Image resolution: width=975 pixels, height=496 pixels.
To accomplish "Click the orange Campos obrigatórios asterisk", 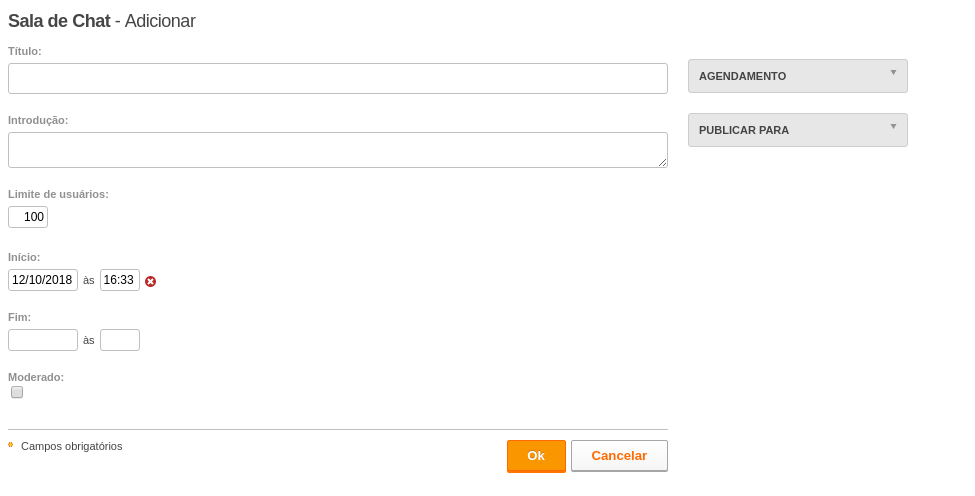I will pyautogui.click(x=11, y=445).
